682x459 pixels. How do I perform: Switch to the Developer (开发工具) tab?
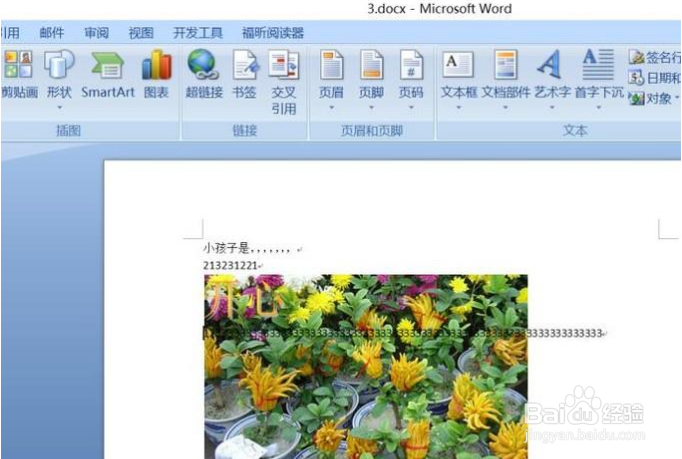198,33
